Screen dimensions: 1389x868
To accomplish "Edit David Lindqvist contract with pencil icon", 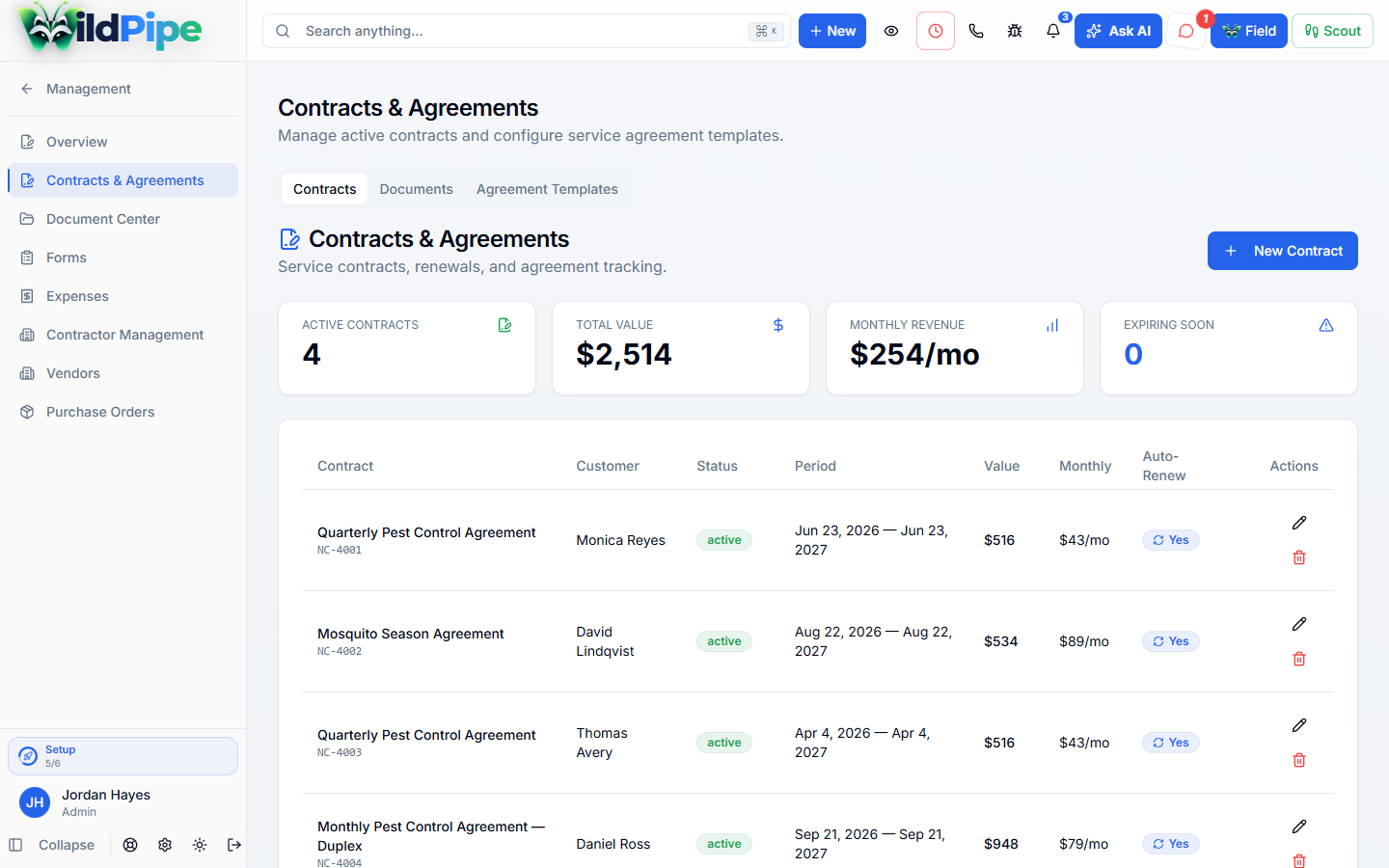I will (x=1299, y=624).
